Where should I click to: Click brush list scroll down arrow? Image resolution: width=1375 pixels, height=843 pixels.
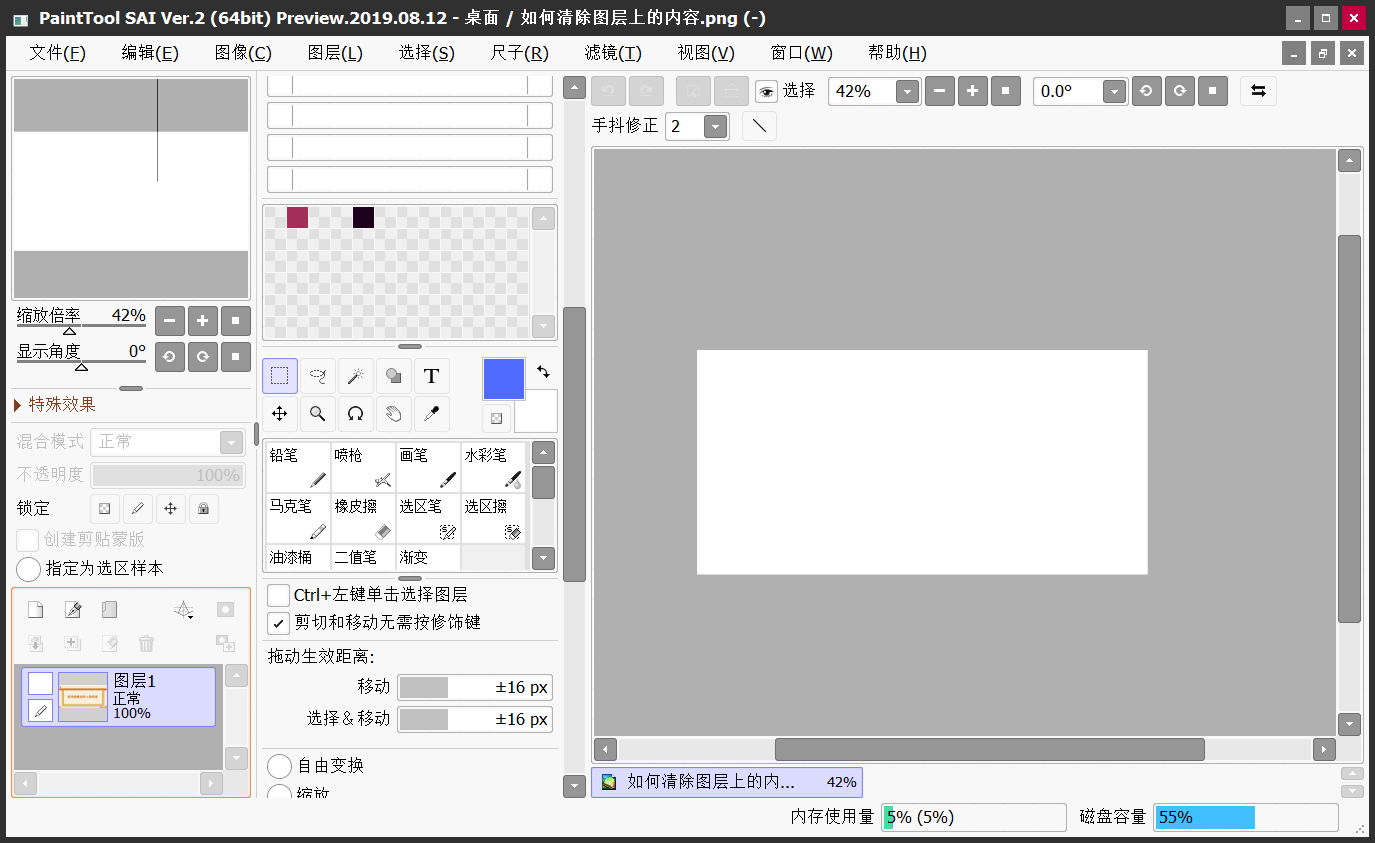click(543, 558)
